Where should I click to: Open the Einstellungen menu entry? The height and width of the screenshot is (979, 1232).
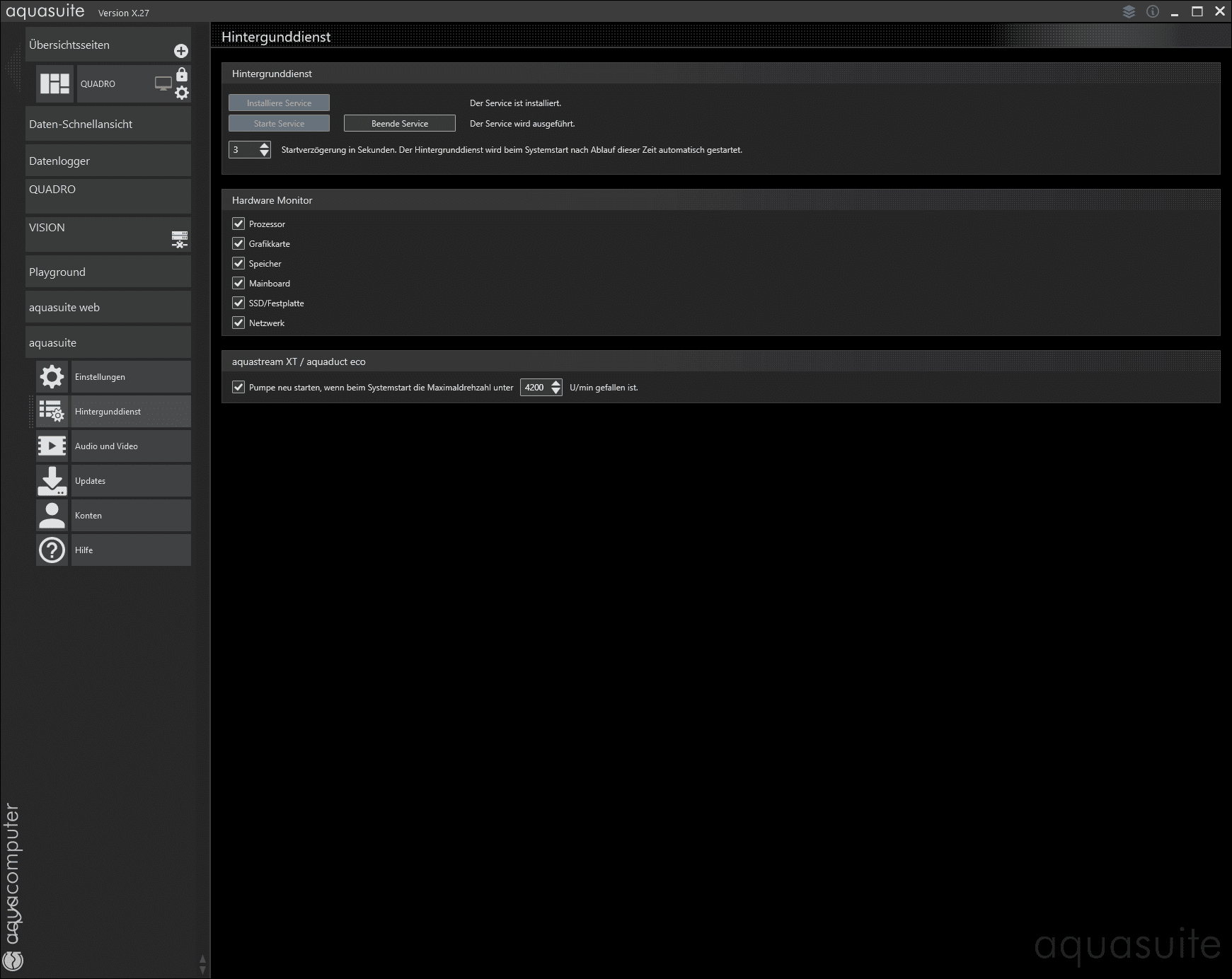click(131, 376)
